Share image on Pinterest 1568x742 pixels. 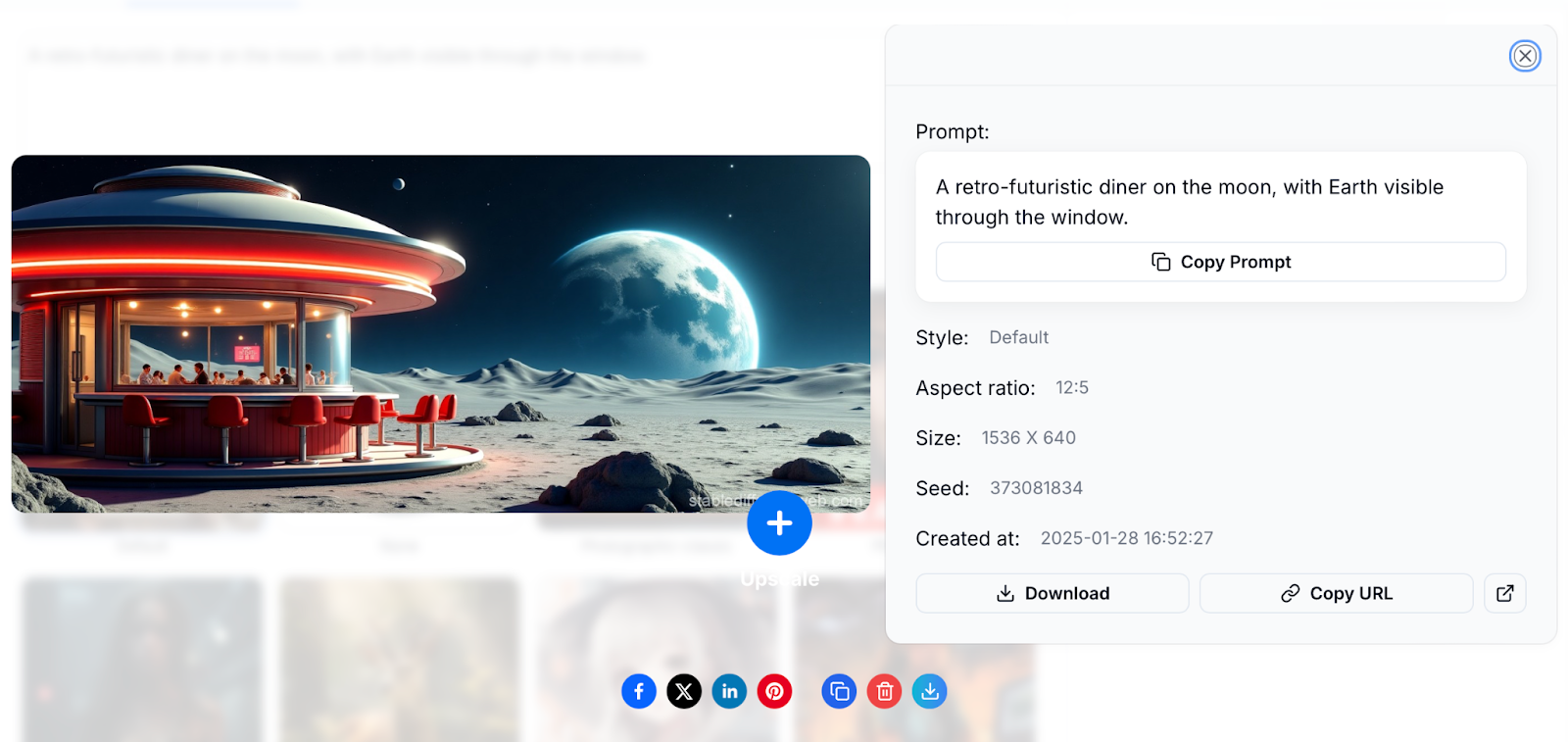pyautogui.click(x=774, y=692)
